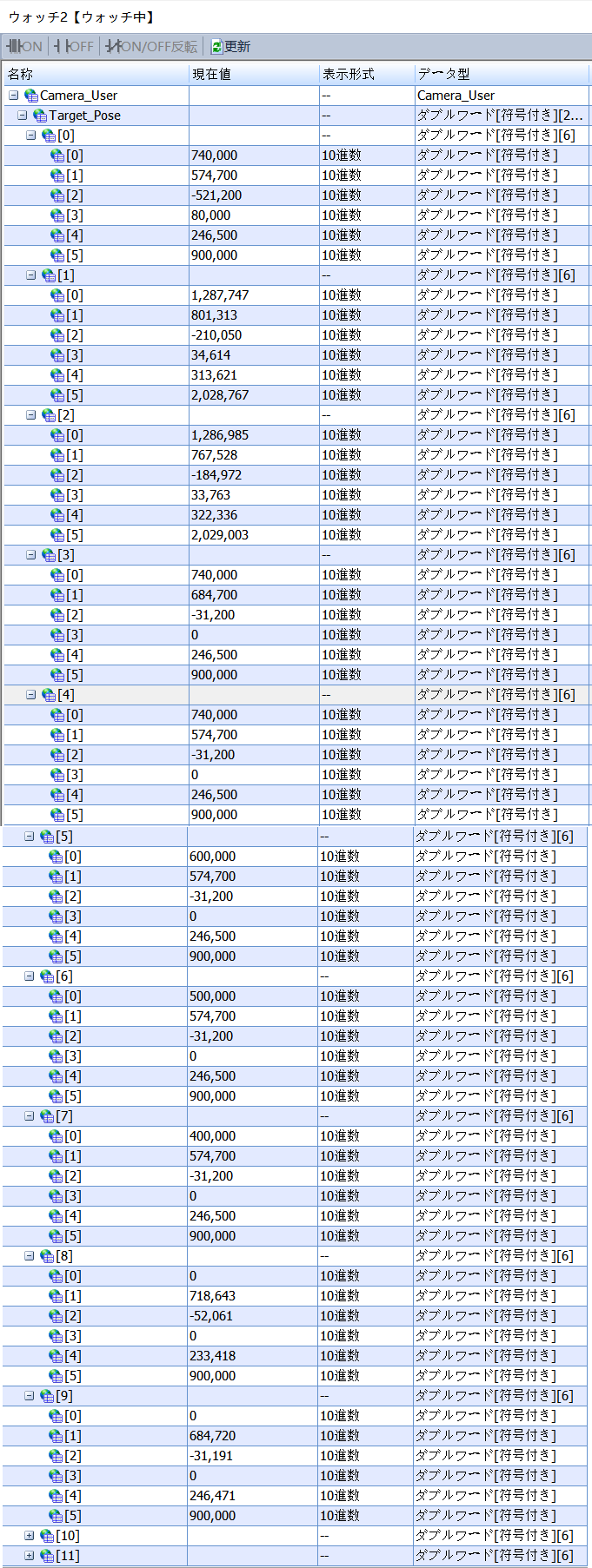Collapse the Target_Pose [6] group
The image size is (592, 1568).
click(x=29, y=976)
